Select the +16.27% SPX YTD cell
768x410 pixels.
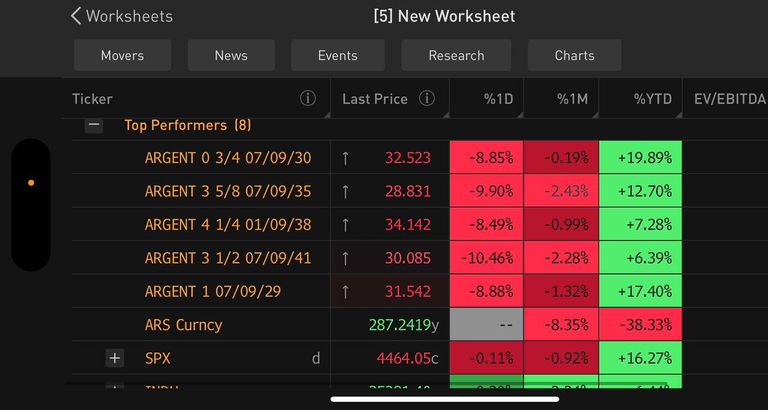click(641, 358)
